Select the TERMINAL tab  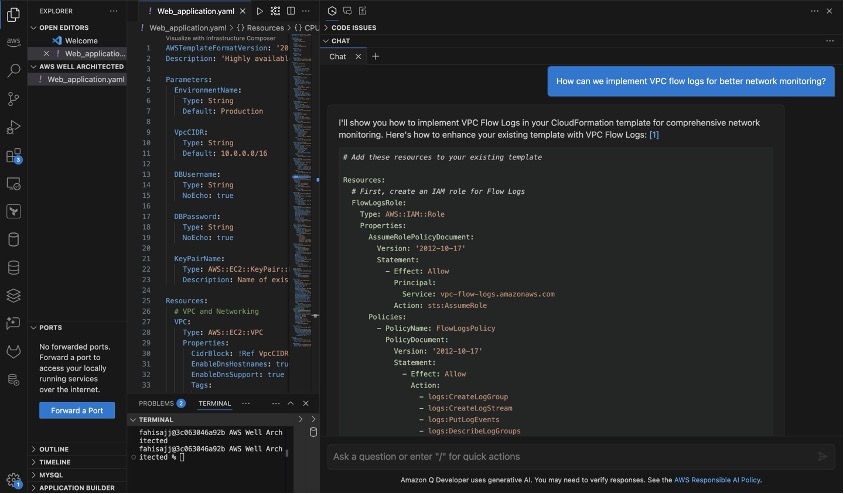coord(214,403)
